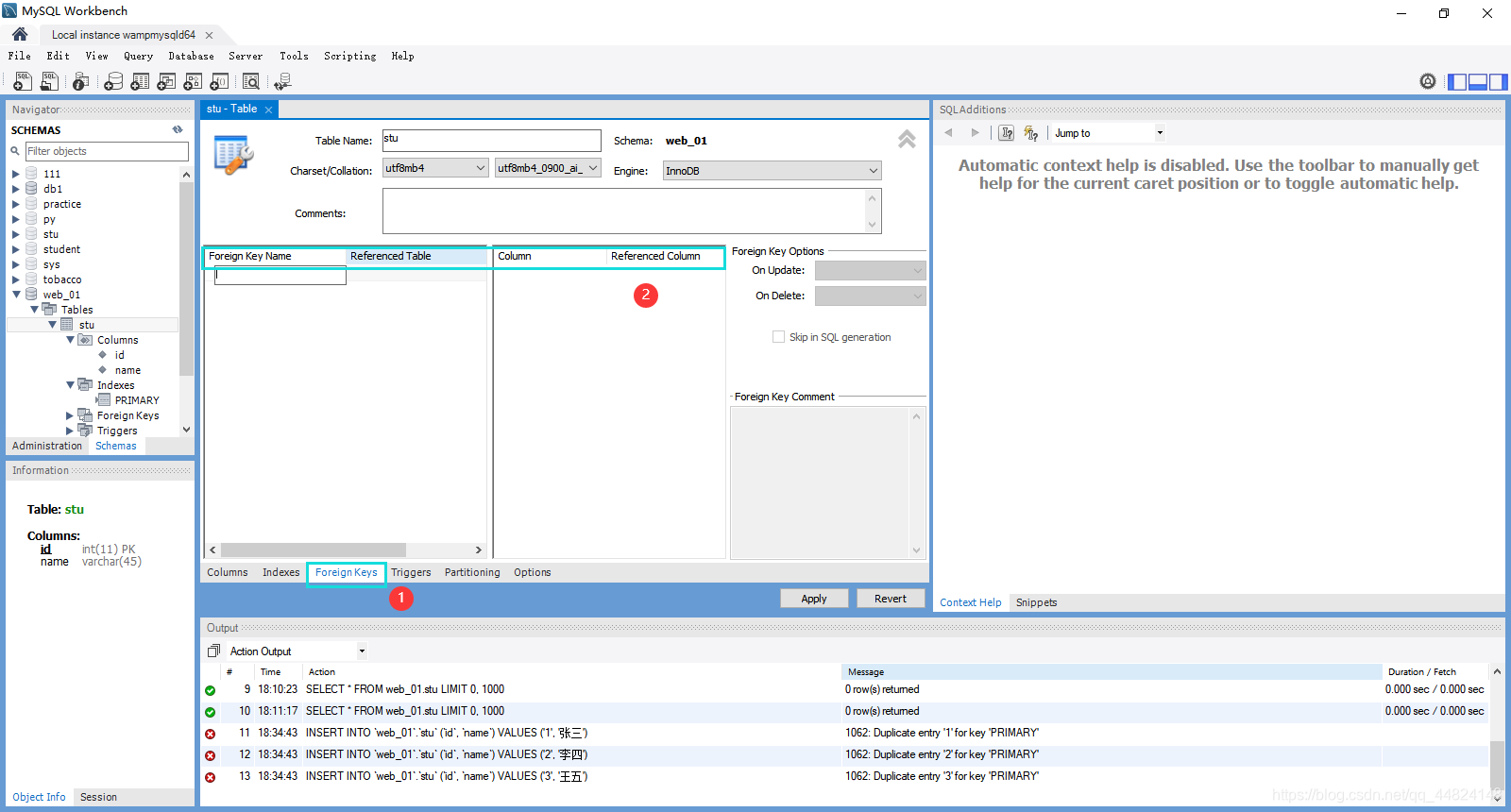The image size is (1511, 812).
Task: Go to the home screen icon
Action: 20,34
